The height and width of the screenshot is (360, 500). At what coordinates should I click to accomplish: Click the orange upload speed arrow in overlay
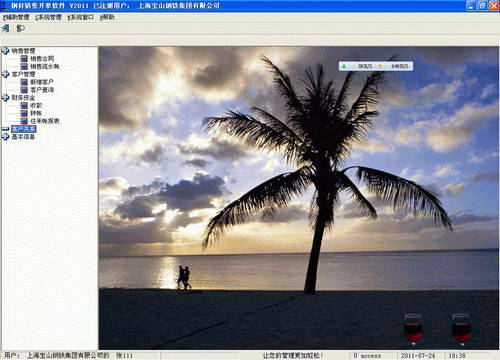tap(379, 66)
